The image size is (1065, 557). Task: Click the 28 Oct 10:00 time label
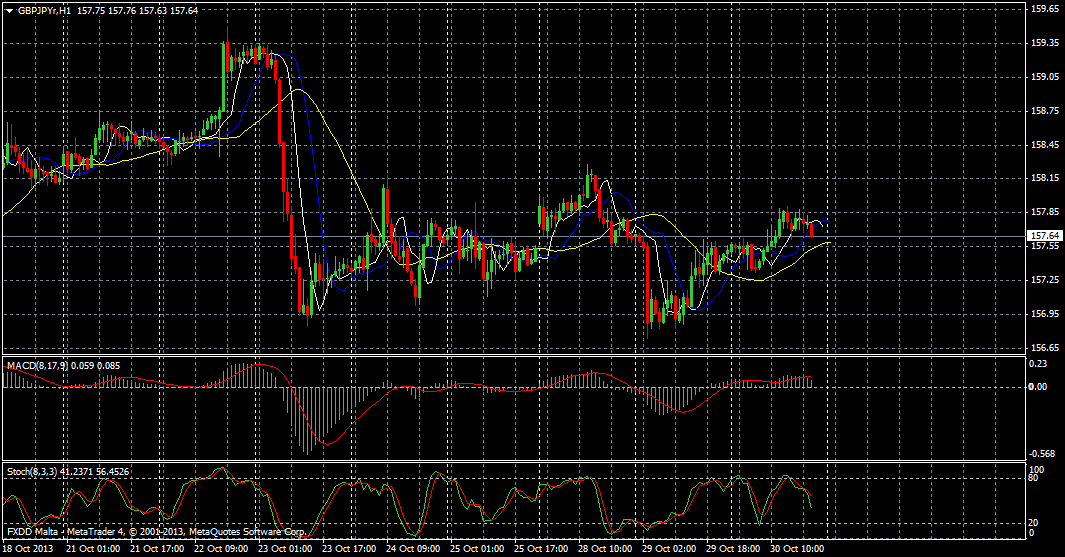(604, 548)
